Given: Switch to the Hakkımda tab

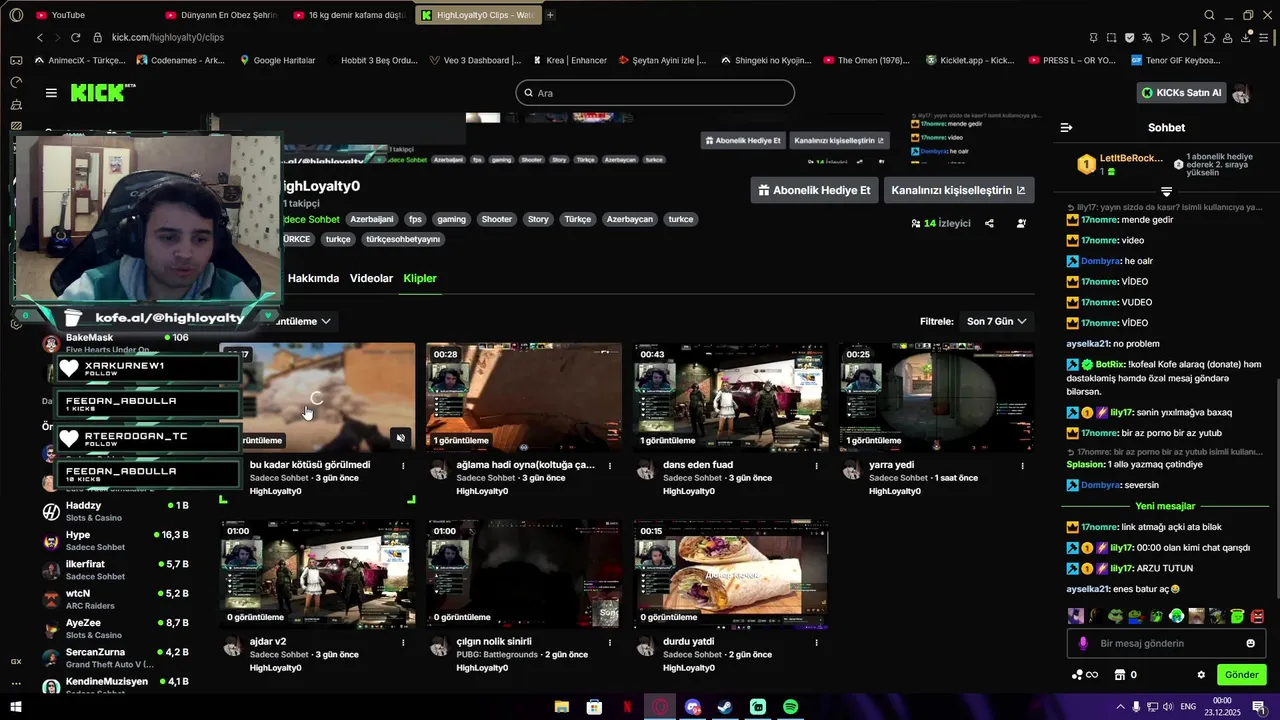Looking at the screenshot, I should 313,278.
